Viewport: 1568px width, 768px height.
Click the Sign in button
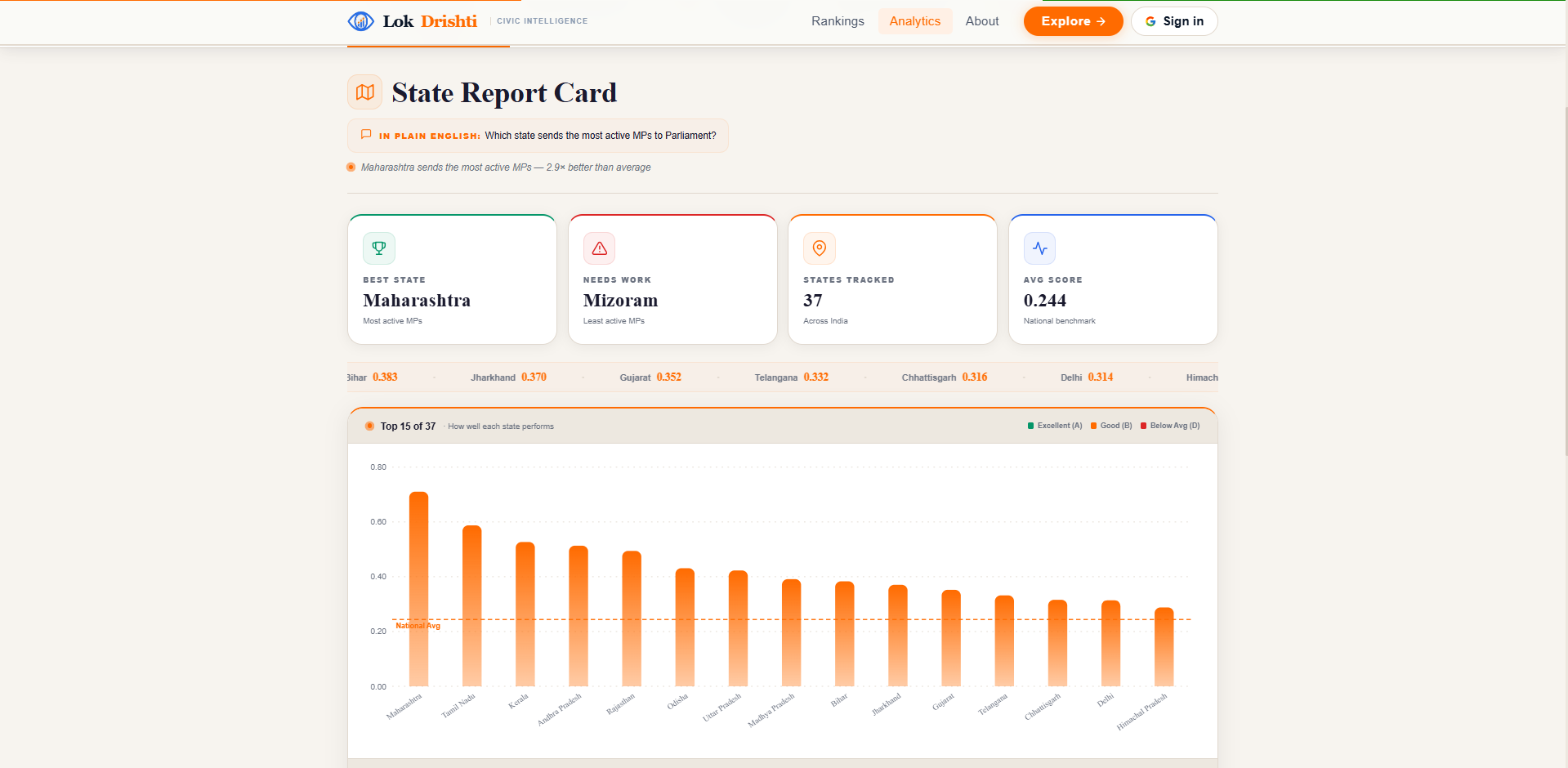point(1174,21)
